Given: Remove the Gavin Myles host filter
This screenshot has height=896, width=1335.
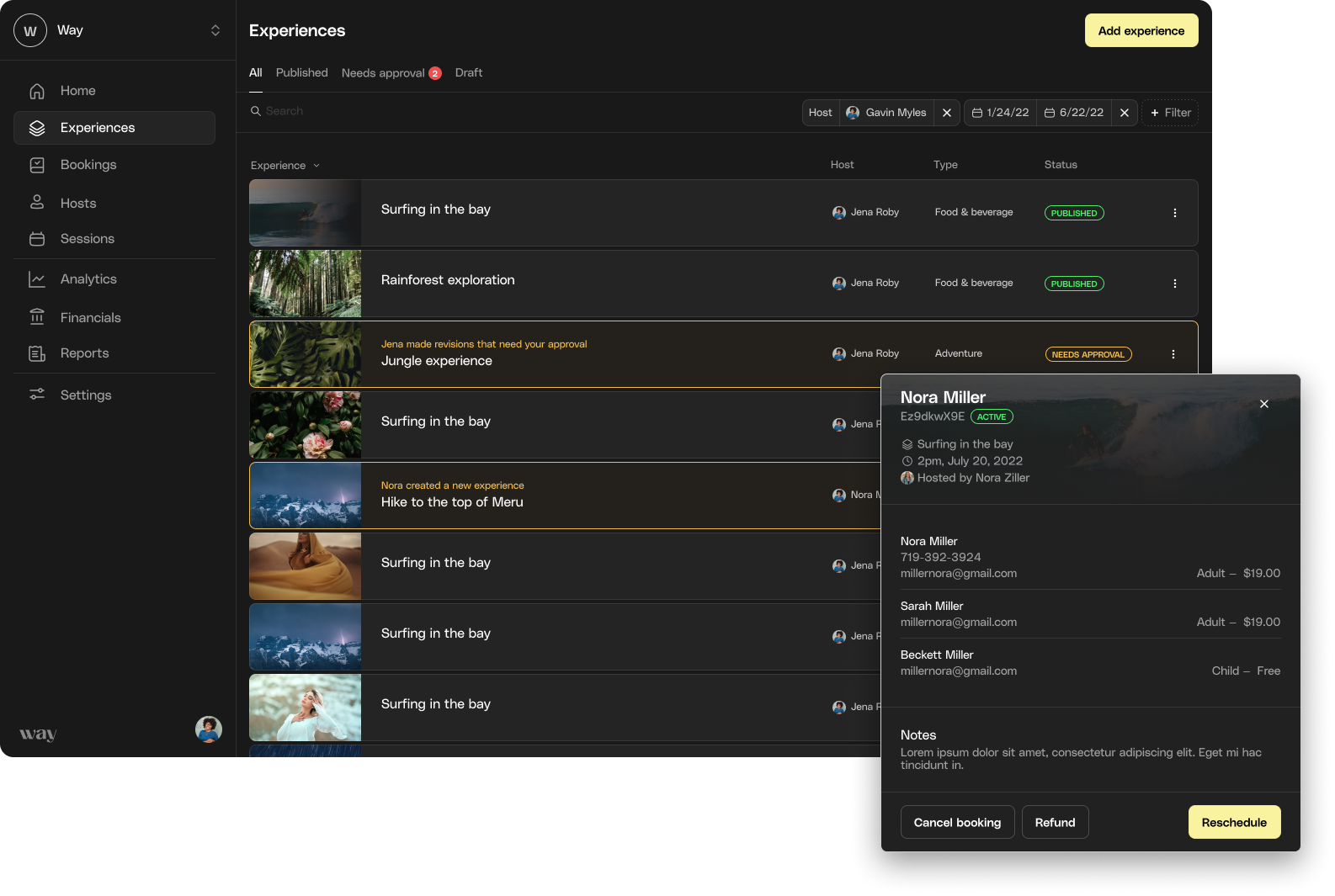Looking at the screenshot, I should (x=947, y=113).
